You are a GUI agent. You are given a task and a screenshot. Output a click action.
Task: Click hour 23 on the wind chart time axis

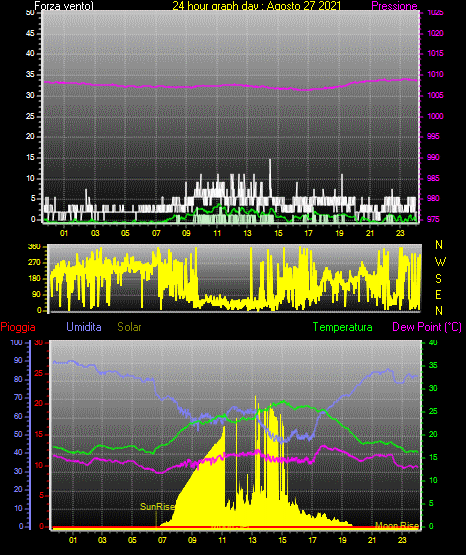pos(400,233)
